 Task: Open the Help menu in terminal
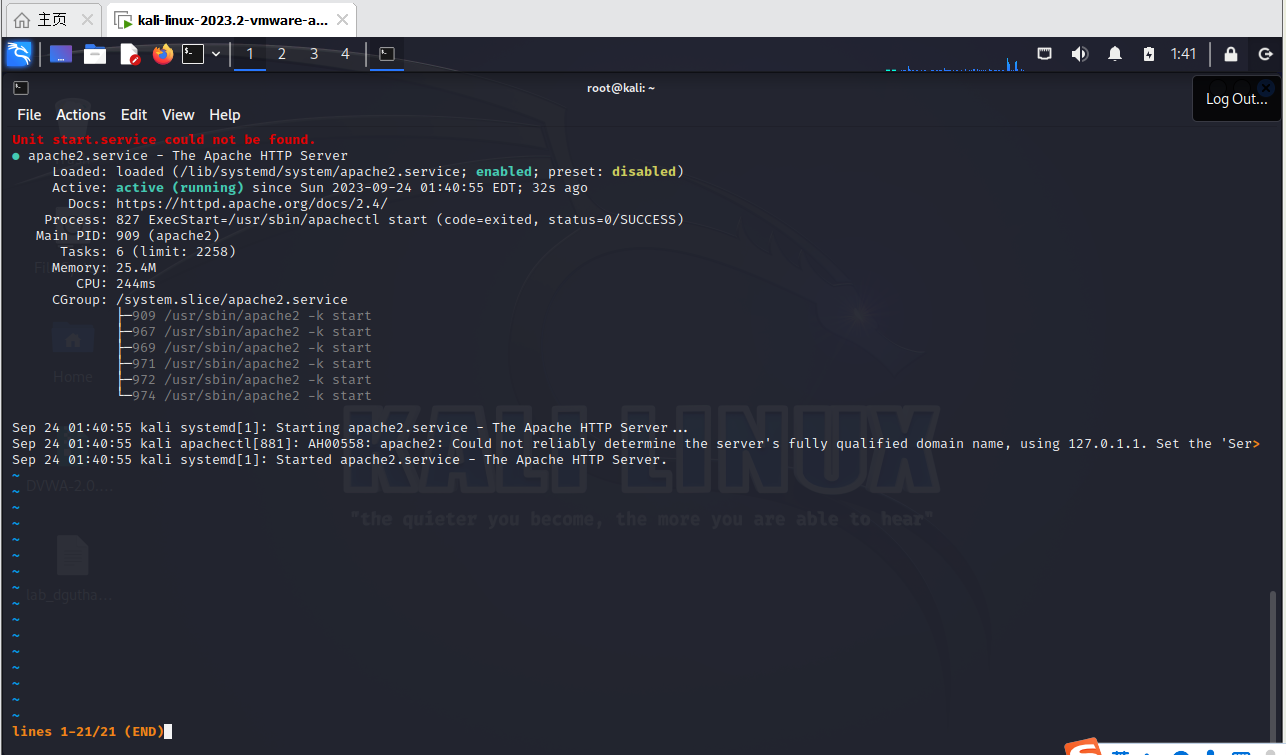225,115
